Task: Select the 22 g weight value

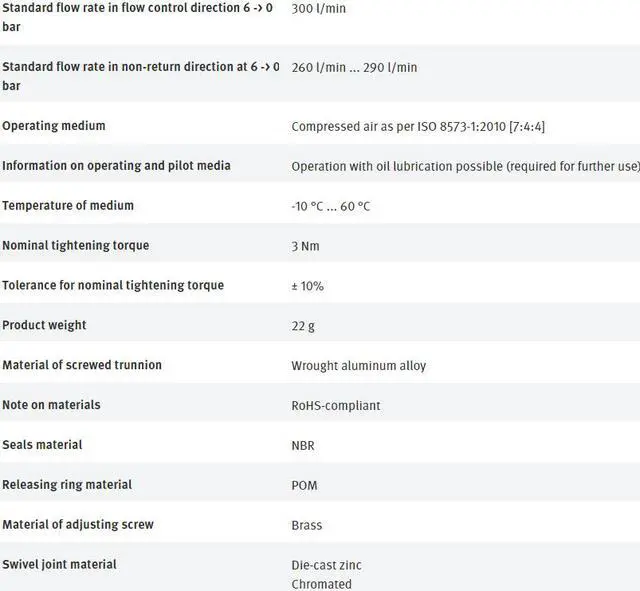Action: 302,326
